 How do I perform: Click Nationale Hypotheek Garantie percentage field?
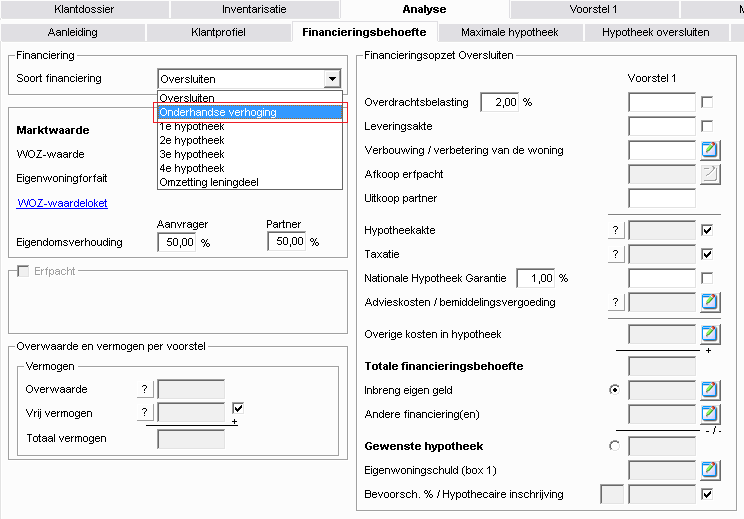536,278
